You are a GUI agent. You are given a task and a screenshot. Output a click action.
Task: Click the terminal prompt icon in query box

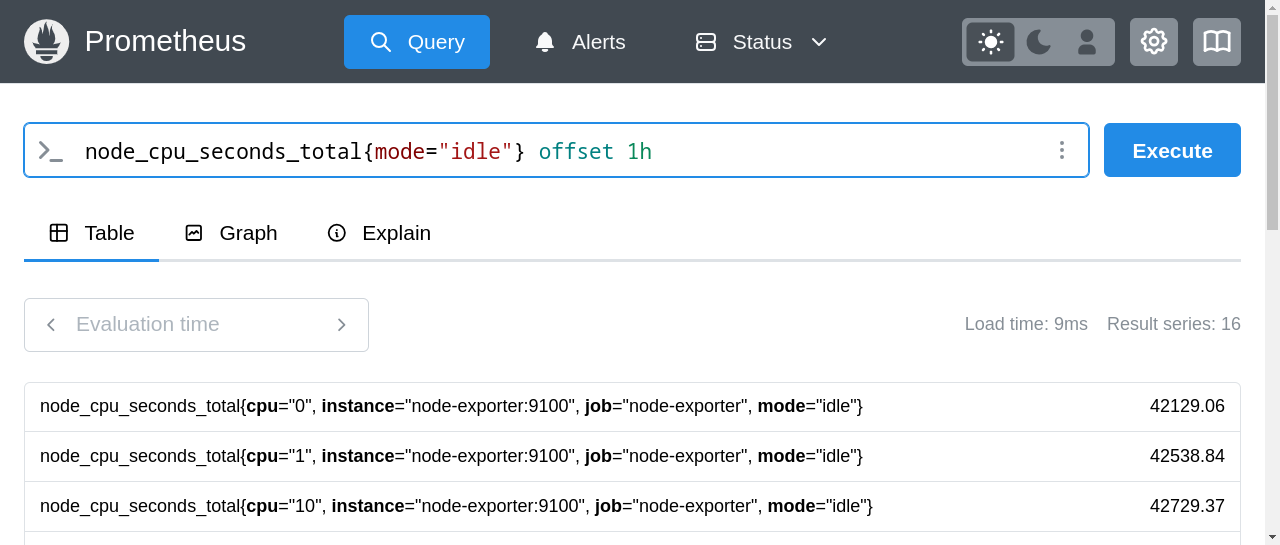click(x=50, y=151)
